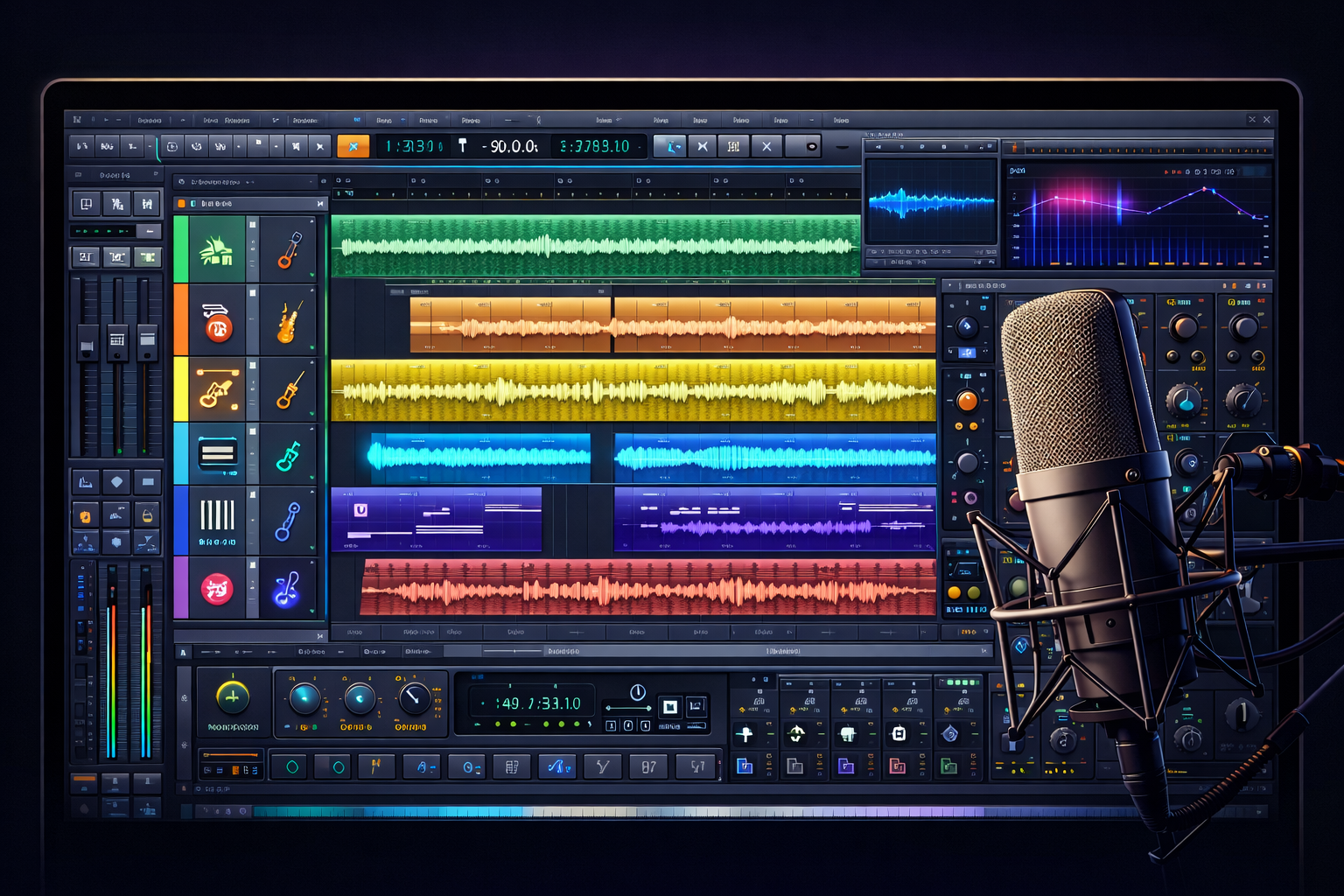The height and width of the screenshot is (896, 1344).
Task: Open the yellow guitar track icon
Action: coord(216,389)
